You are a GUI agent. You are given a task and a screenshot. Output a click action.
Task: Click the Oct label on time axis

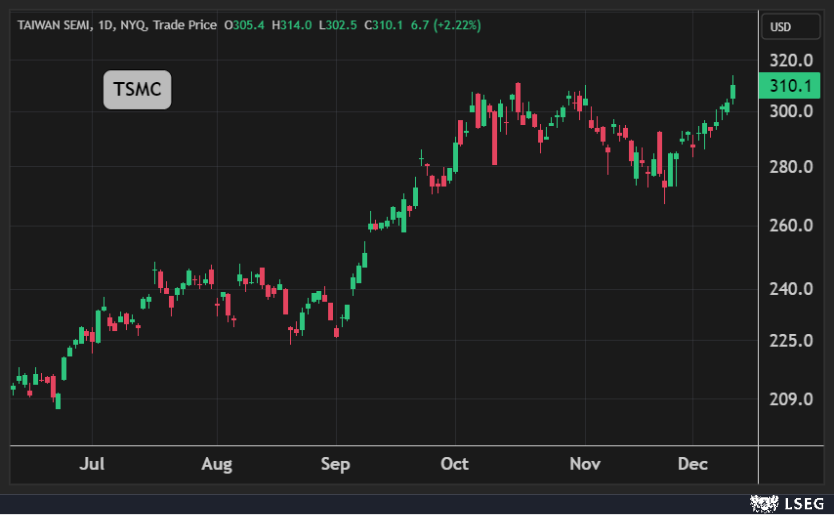tap(455, 464)
